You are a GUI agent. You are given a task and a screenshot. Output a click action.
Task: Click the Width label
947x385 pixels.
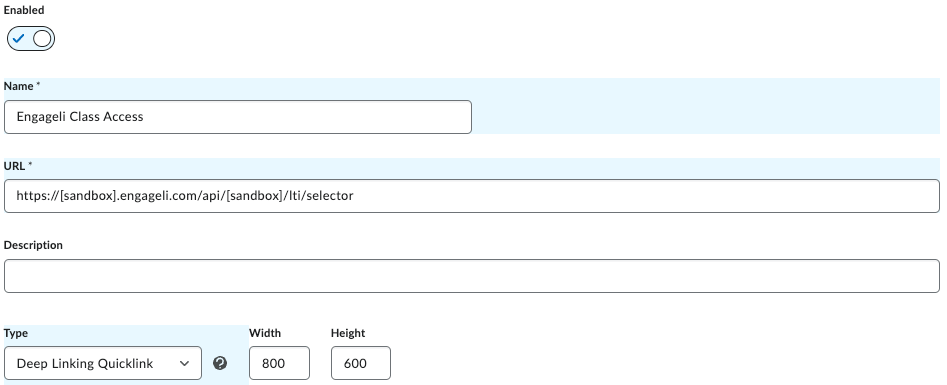265,333
